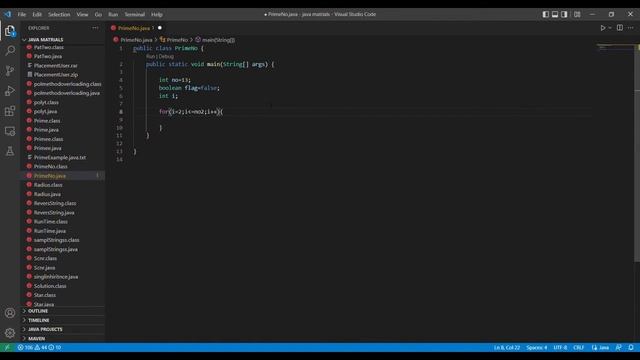Open PrimeExample.java.txt in explorer
Screen dimensions: 640x360
coord(60,157)
